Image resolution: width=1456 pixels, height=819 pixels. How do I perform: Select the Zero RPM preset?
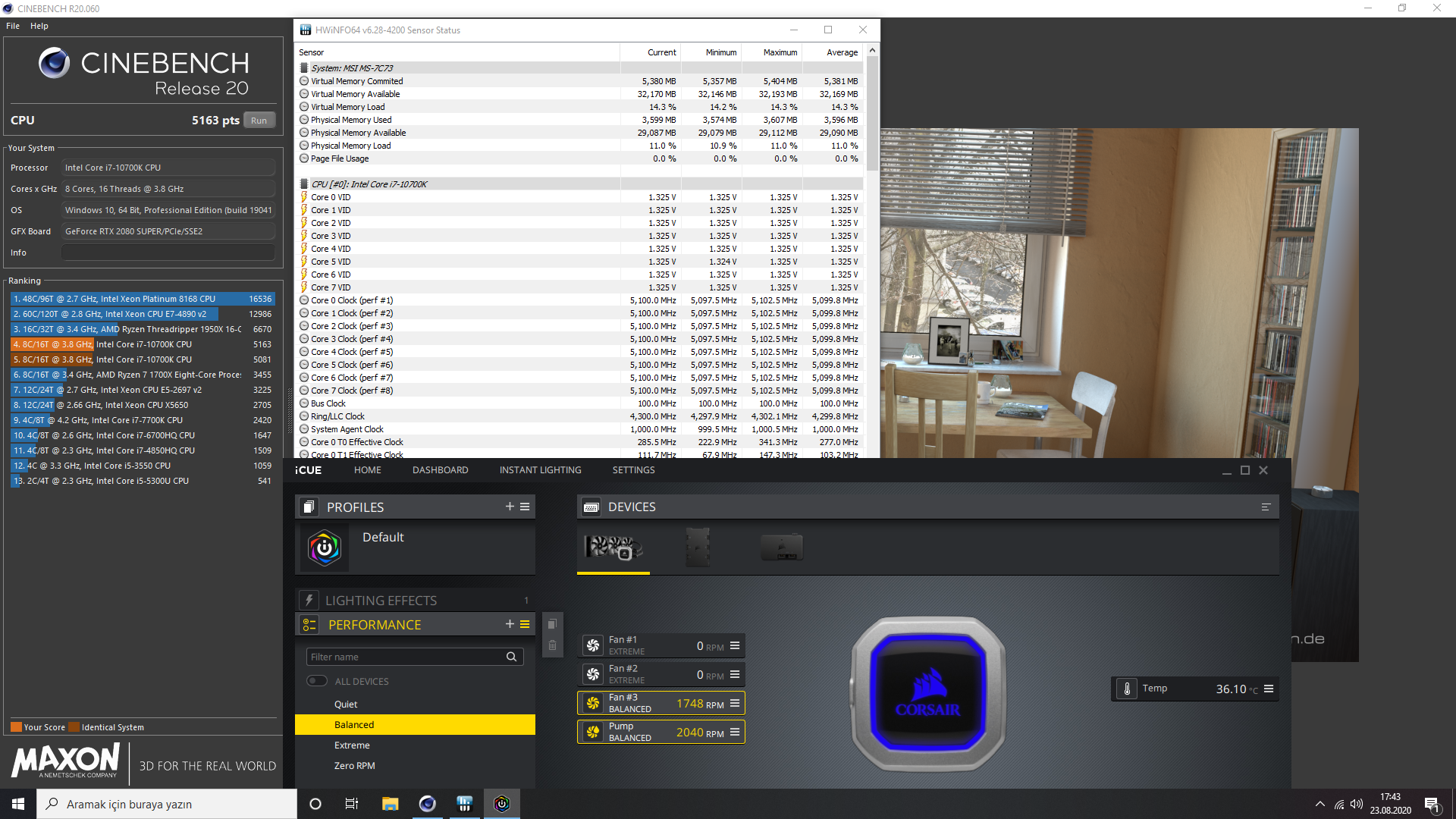[415, 766]
